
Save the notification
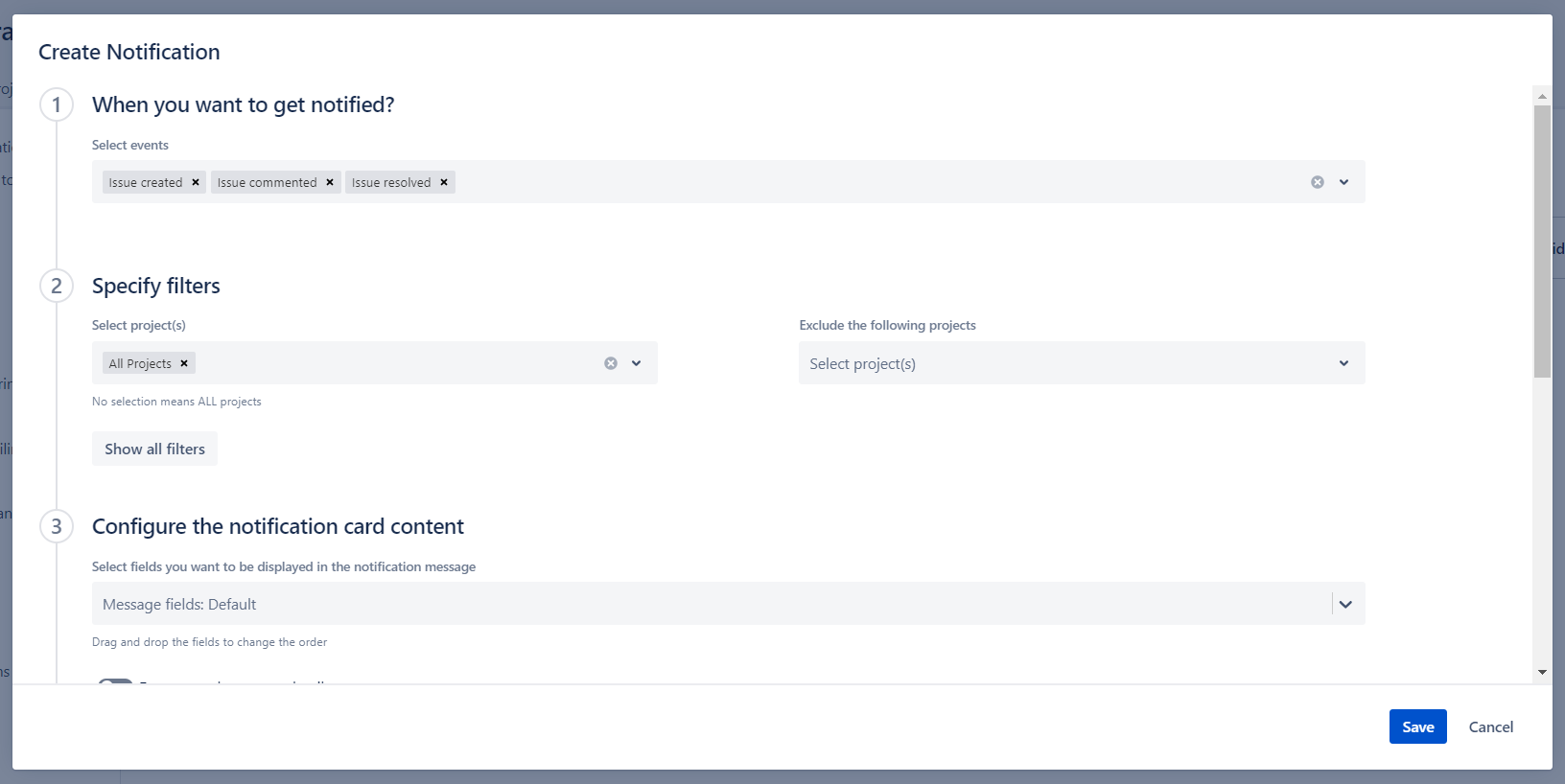tap(1417, 726)
